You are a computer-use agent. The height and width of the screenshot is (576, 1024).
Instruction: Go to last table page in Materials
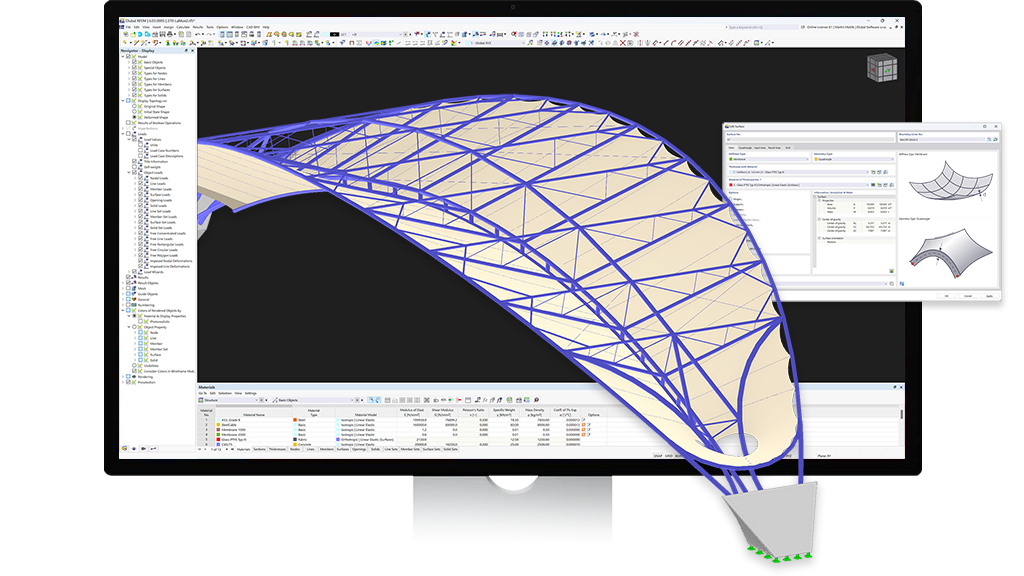[x=232, y=449]
